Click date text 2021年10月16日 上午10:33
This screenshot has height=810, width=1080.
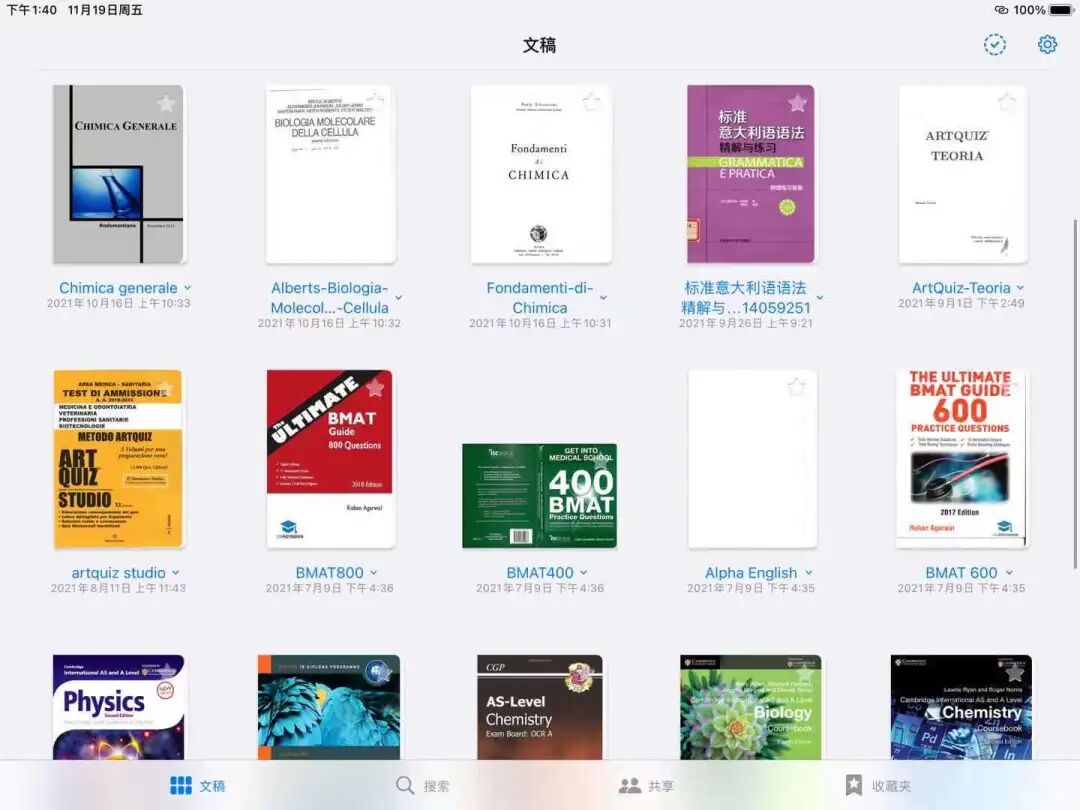point(118,303)
